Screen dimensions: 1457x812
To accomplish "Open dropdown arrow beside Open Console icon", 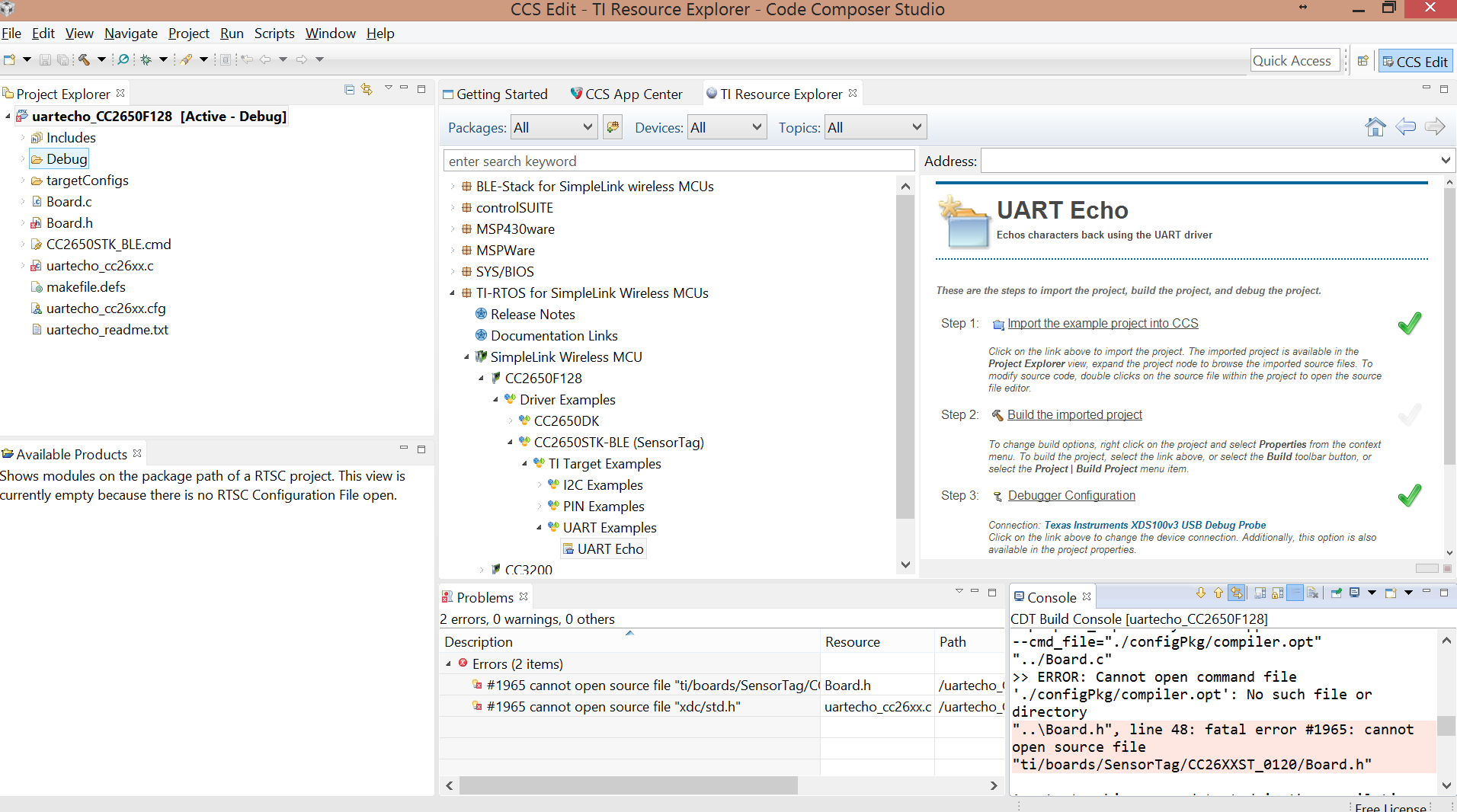I will pos(1408,593).
